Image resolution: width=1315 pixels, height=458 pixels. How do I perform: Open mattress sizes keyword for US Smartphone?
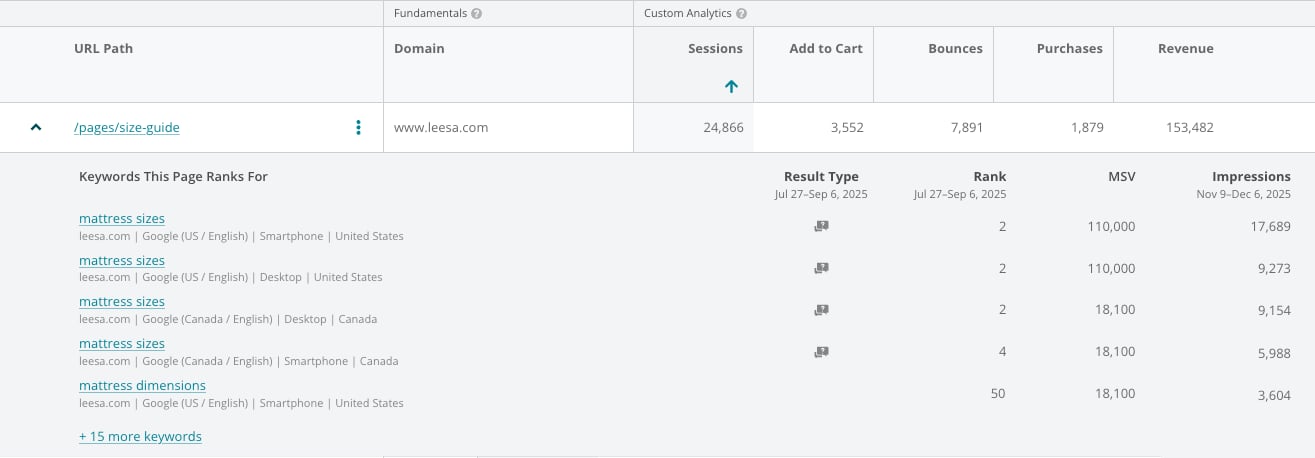[122, 219]
